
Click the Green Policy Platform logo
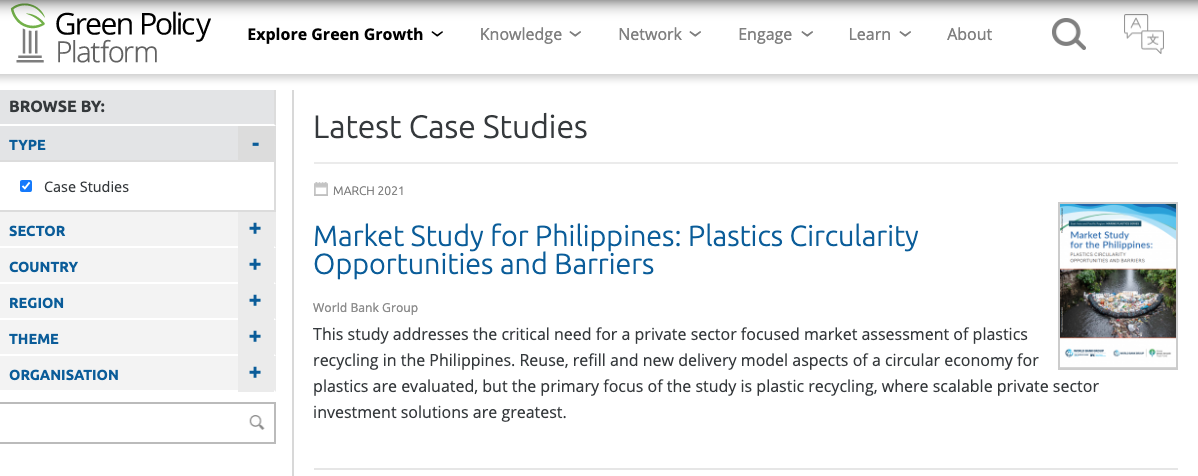pyautogui.click(x=110, y=34)
